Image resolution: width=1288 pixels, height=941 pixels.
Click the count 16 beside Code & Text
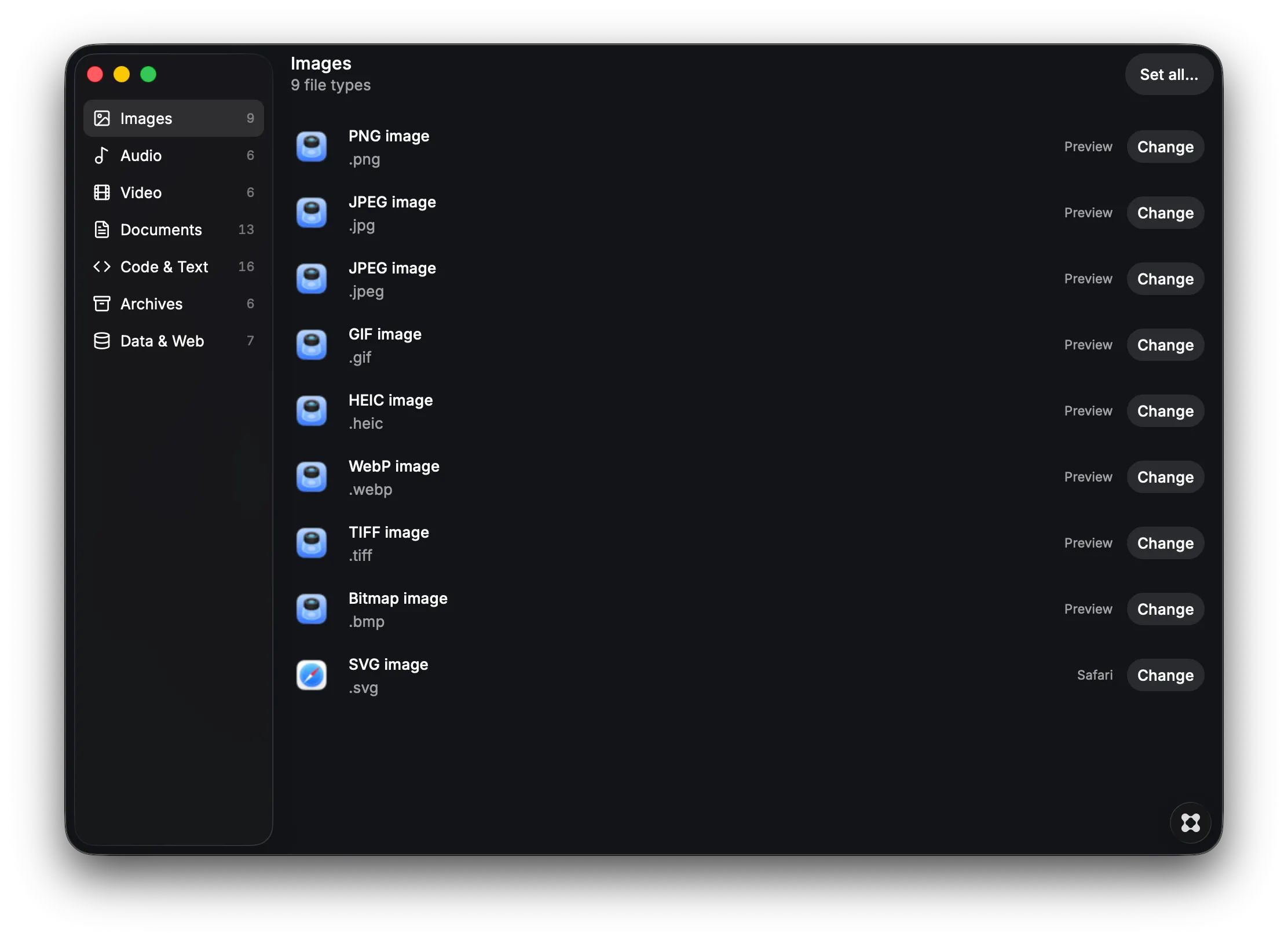coord(246,267)
